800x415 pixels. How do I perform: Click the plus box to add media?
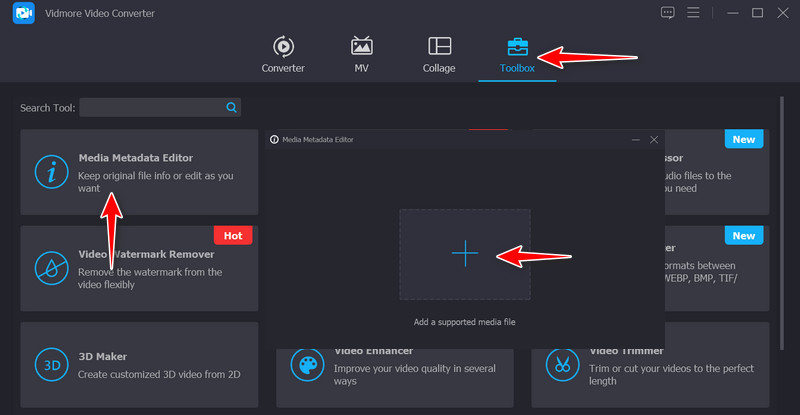click(465, 254)
